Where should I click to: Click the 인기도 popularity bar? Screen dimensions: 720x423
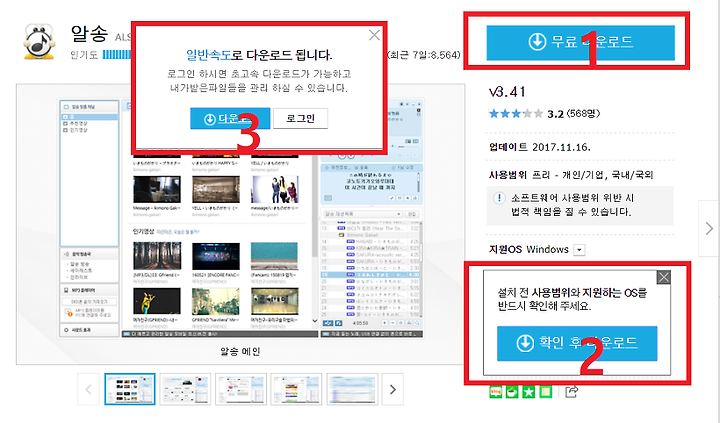click(117, 55)
